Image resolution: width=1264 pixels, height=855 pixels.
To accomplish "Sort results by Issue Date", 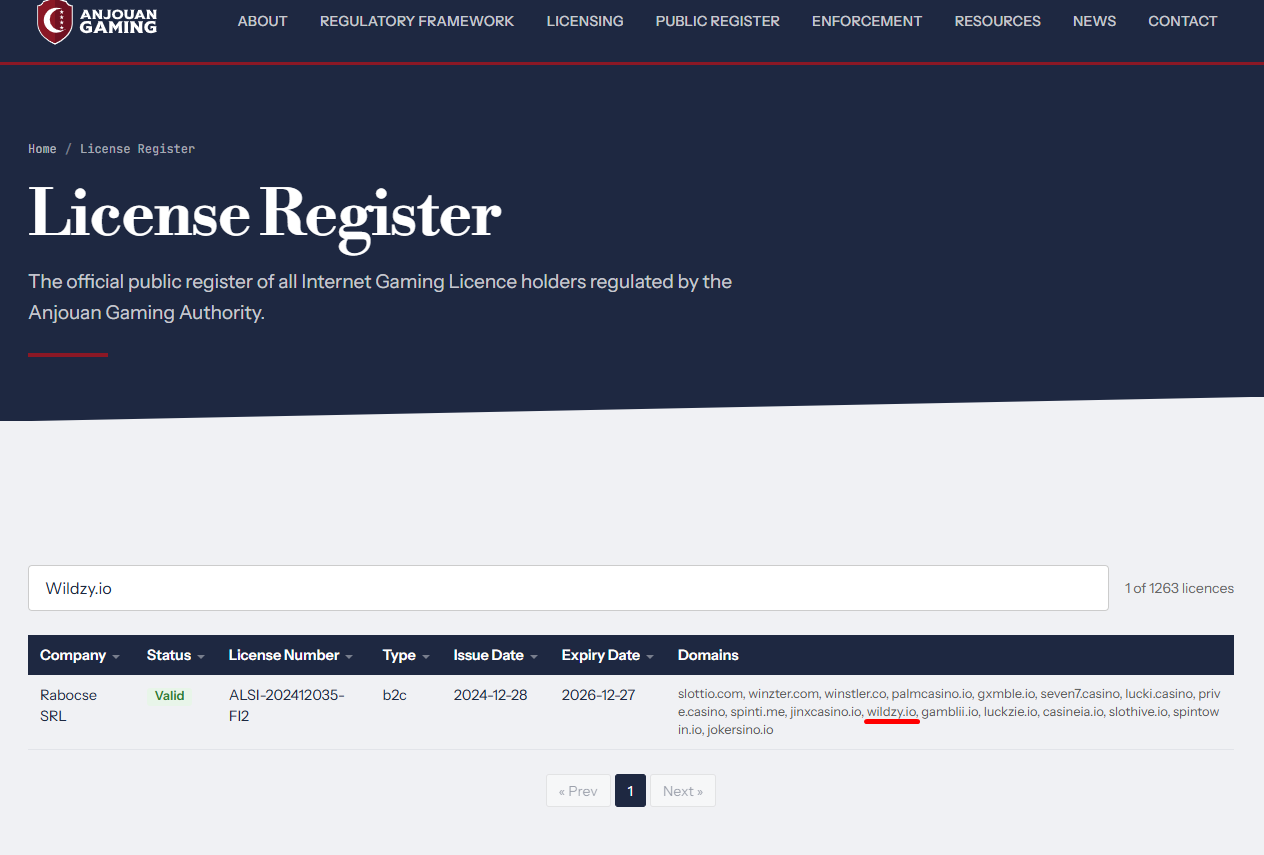I will pos(495,655).
